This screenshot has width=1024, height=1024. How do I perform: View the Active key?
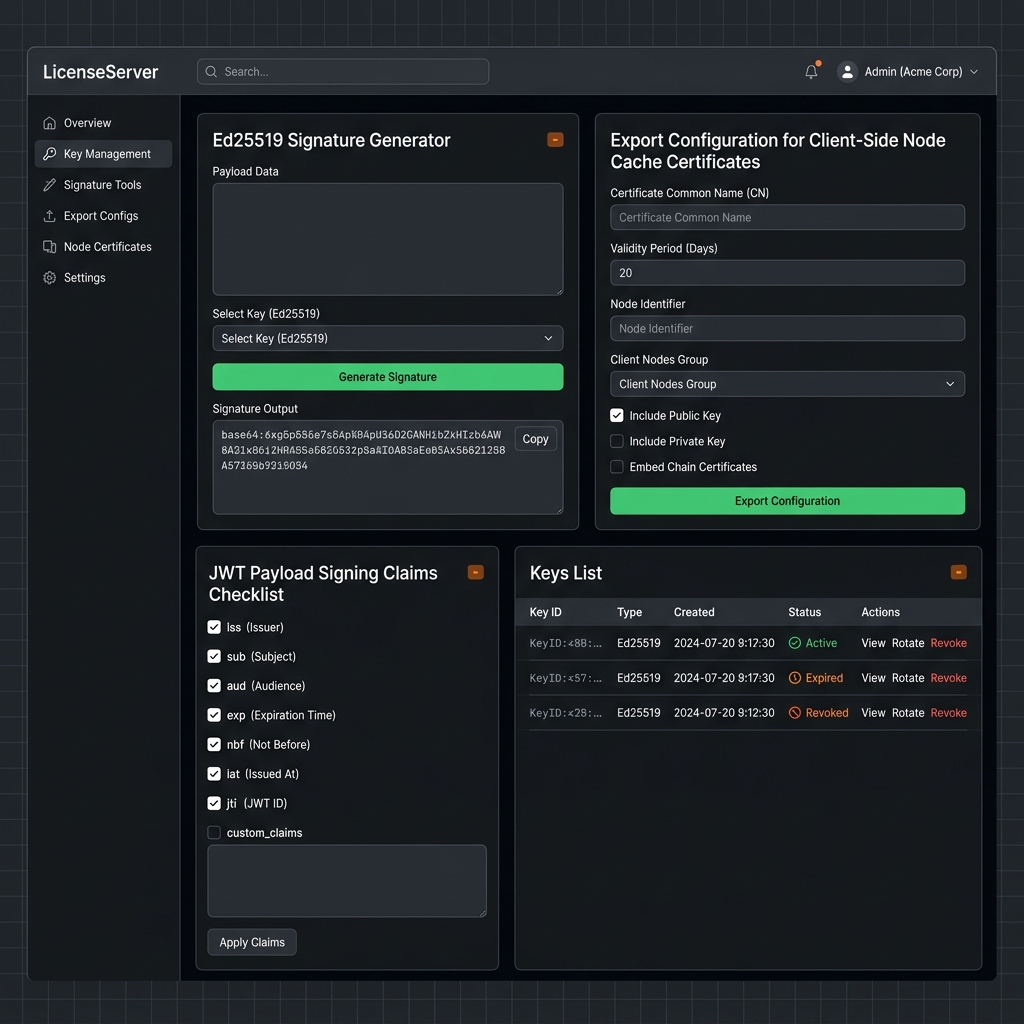pos(873,643)
